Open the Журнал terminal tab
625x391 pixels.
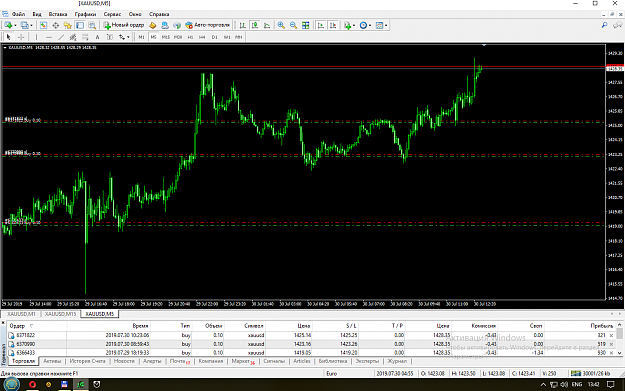click(x=397, y=361)
